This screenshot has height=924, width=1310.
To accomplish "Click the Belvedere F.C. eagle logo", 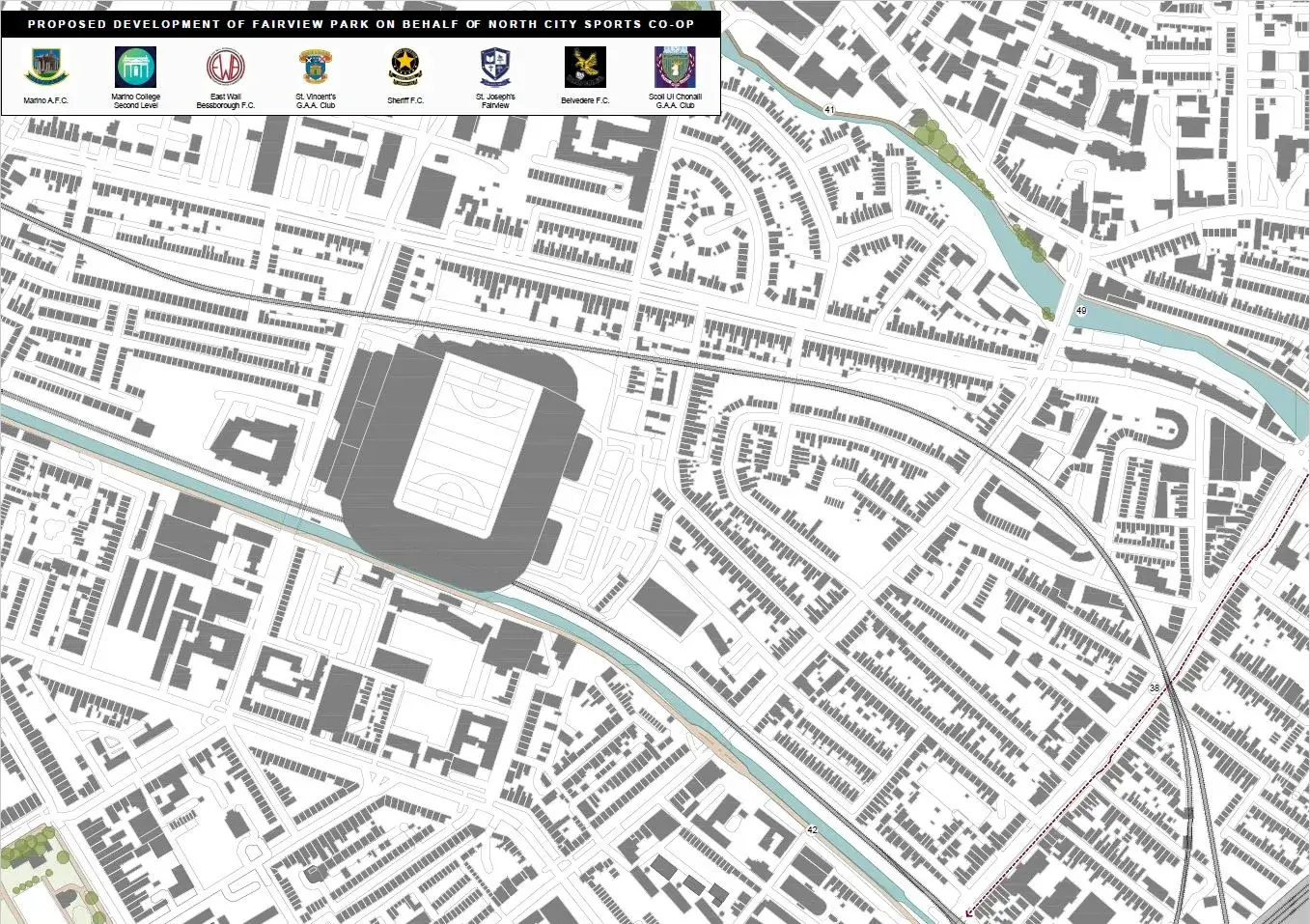I will click(x=585, y=68).
